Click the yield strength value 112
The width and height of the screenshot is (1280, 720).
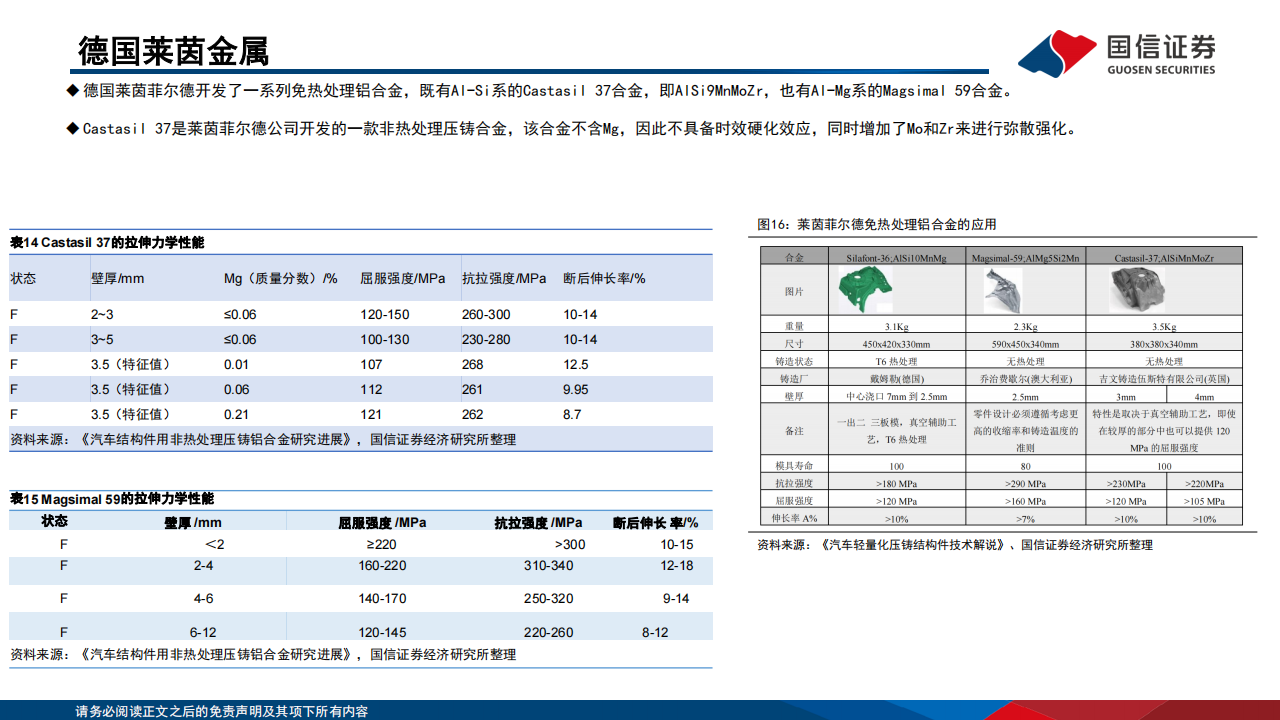[x=371, y=389]
